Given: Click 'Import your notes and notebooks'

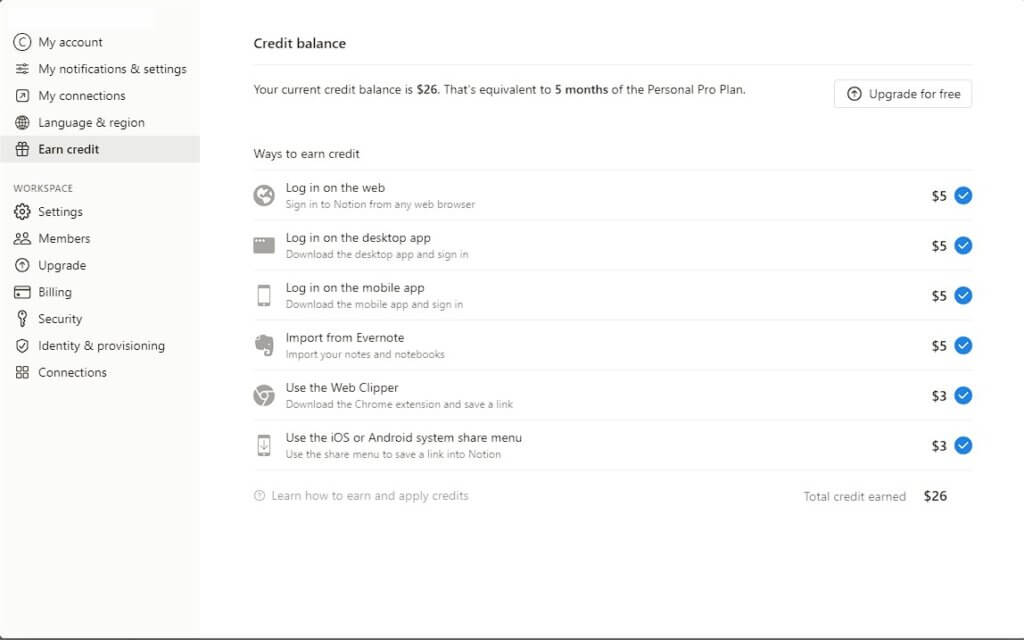Looking at the screenshot, I should (x=365, y=354).
